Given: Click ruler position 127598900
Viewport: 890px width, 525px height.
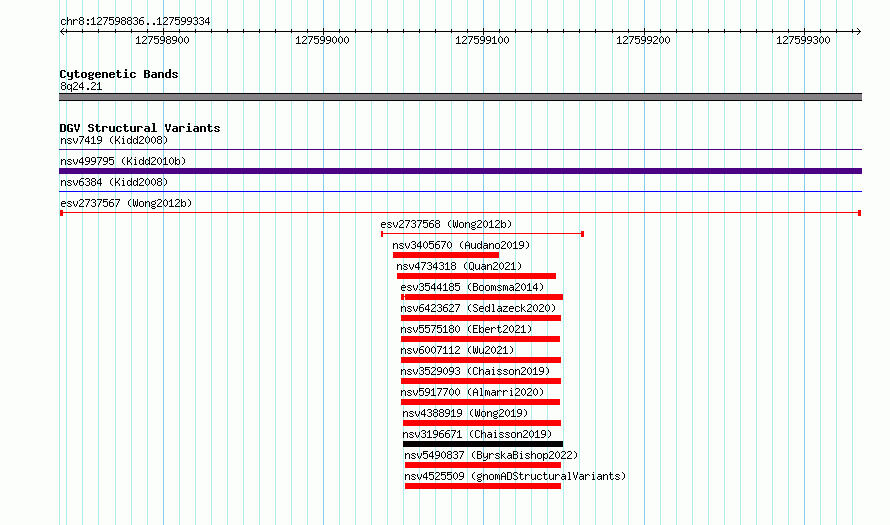Looking at the screenshot, I should point(162,40).
